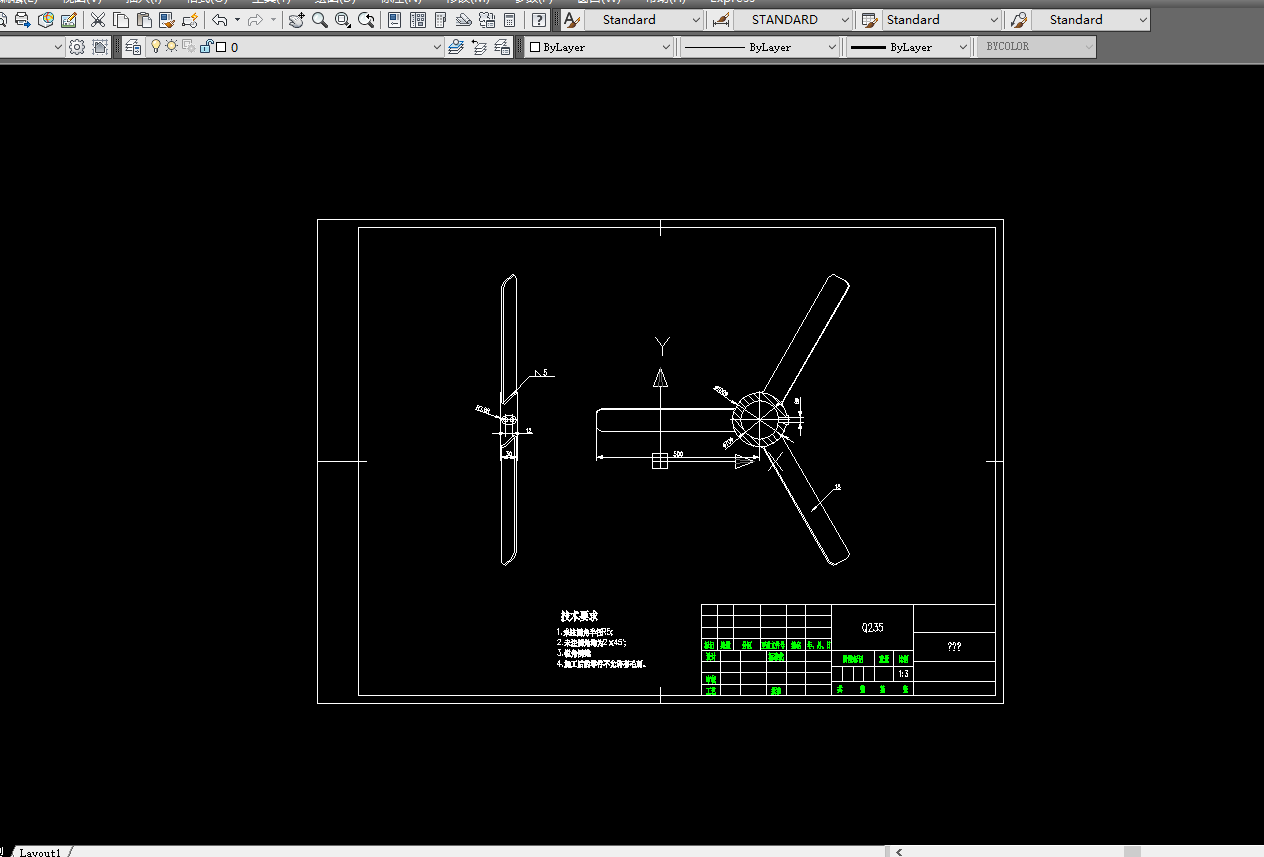Expand the workspace selector dropdown
This screenshot has height=857, width=1264.
click(57, 47)
